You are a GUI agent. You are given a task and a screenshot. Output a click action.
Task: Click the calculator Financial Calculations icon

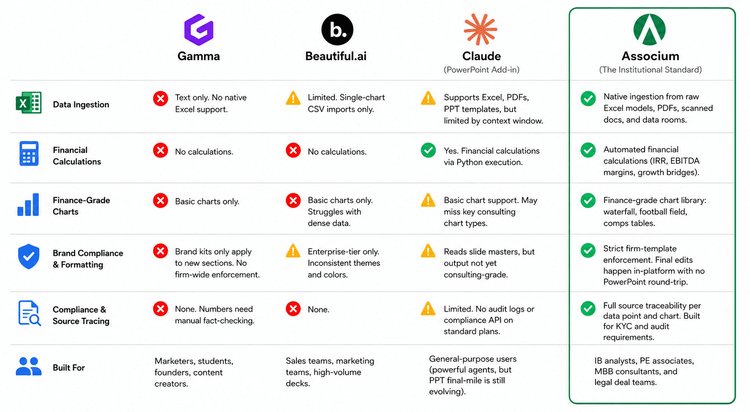click(x=29, y=154)
